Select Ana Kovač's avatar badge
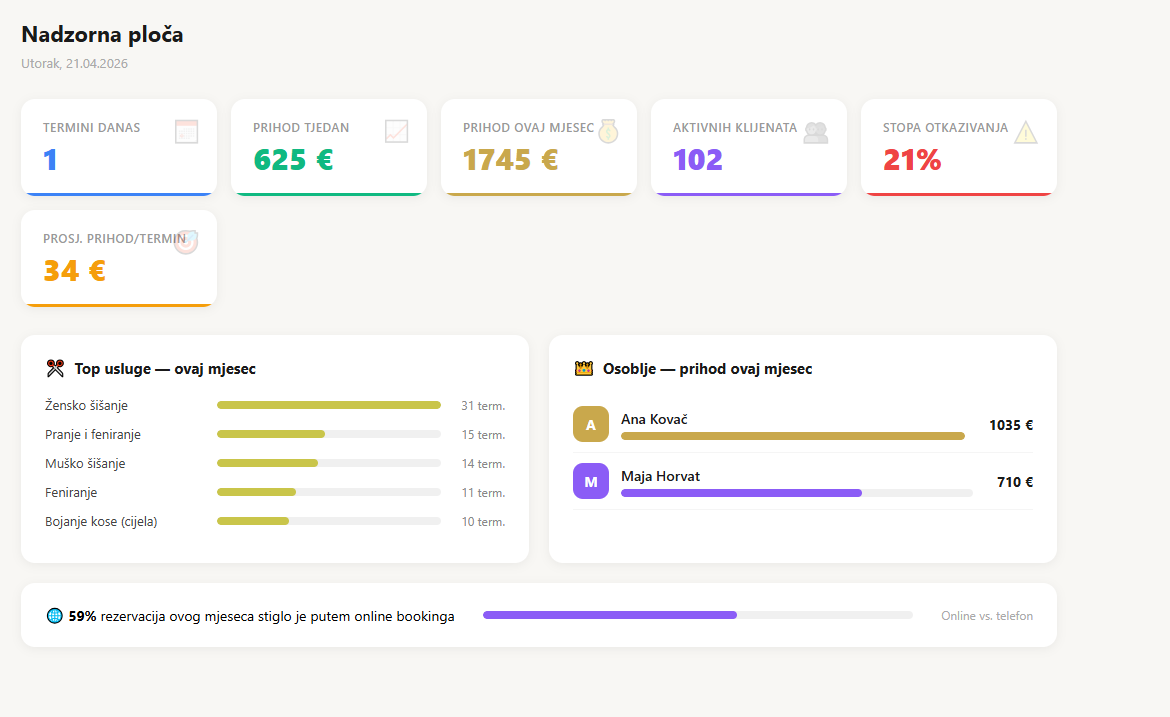Image resolution: width=1170 pixels, height=717 pixels. pos(591,425)
